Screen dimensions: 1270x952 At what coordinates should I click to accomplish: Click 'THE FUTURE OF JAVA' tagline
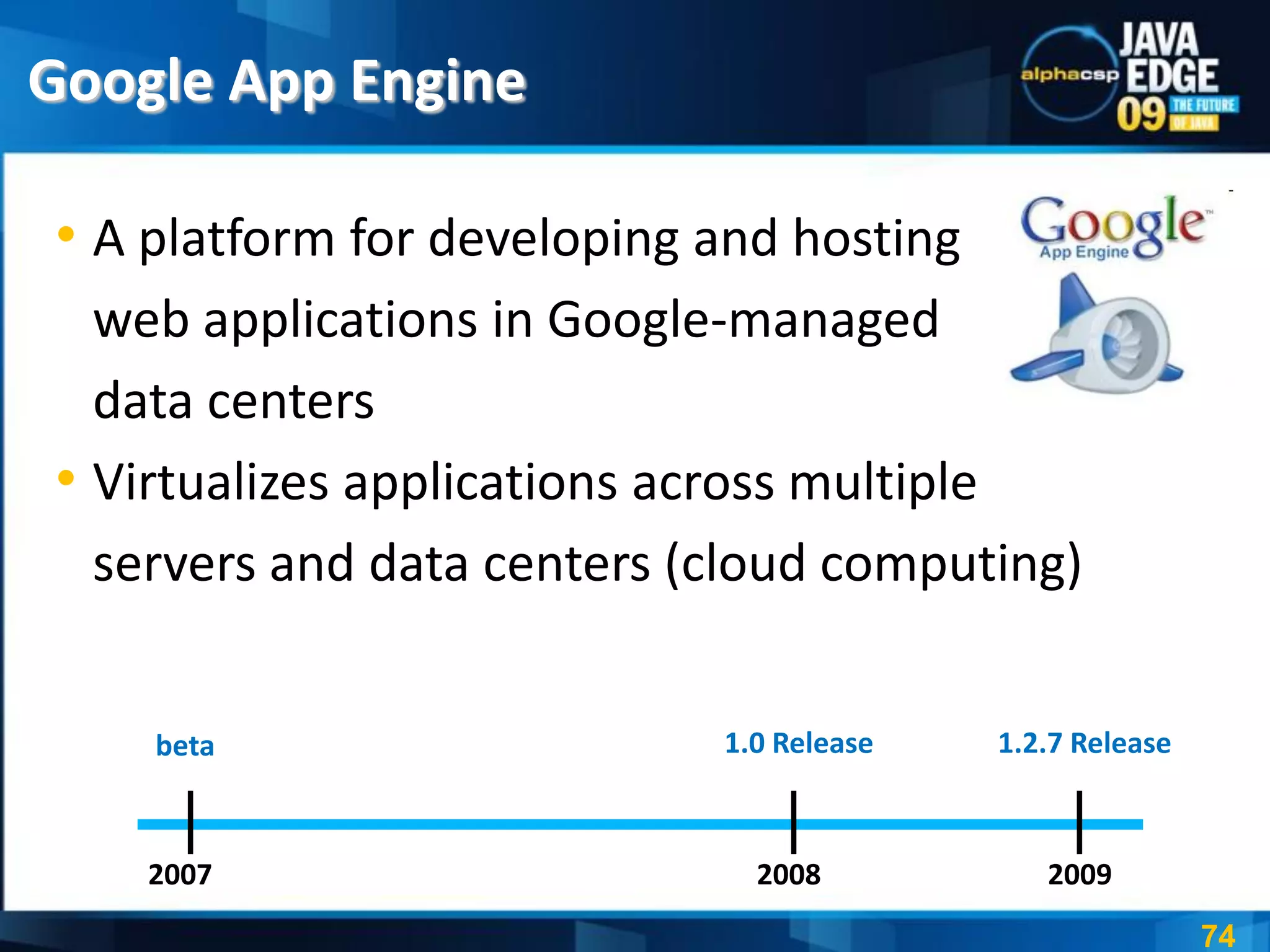pyautogui.click(x=1203, y=113)
